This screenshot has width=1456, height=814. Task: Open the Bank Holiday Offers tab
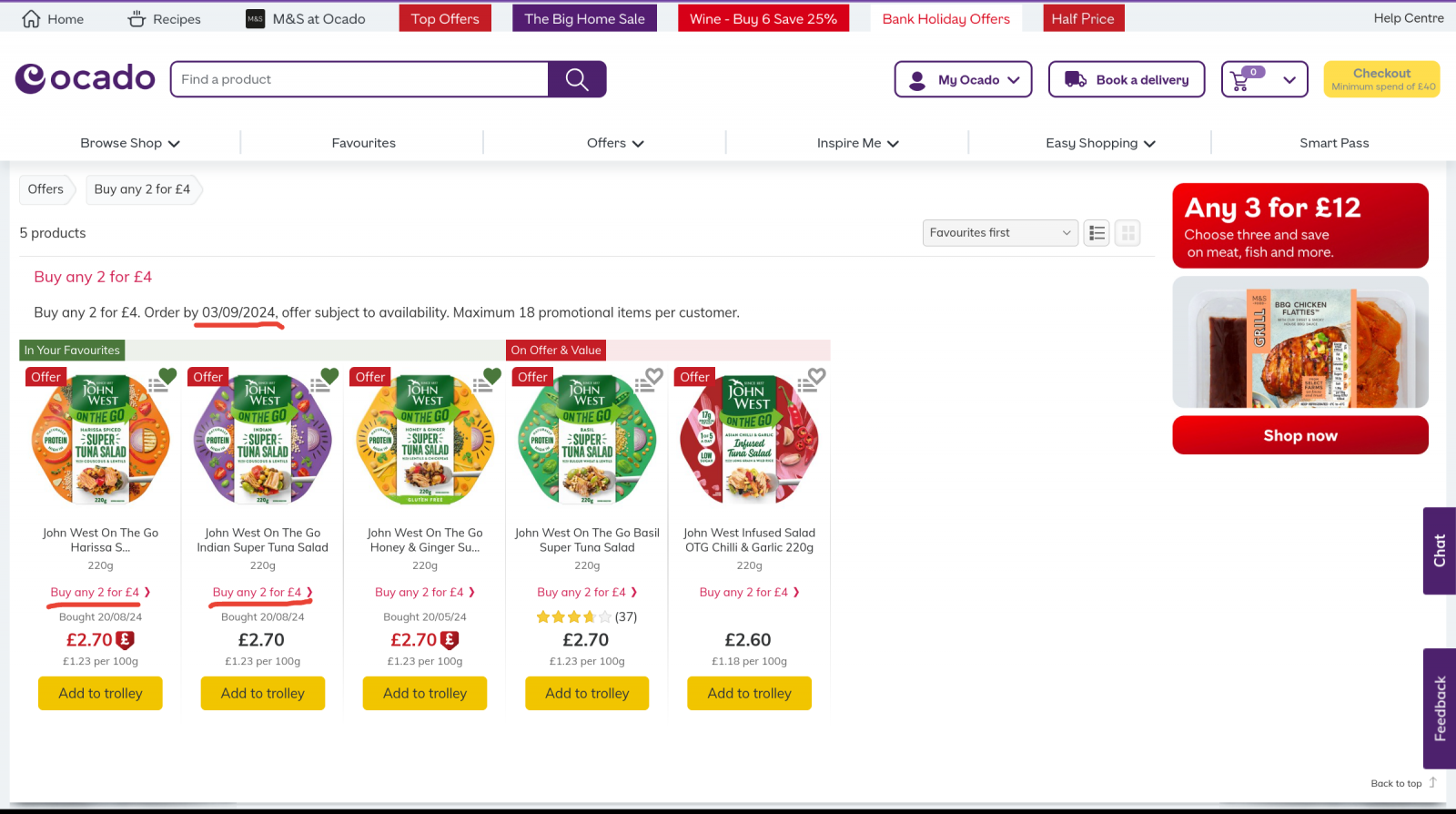point(945,19)
